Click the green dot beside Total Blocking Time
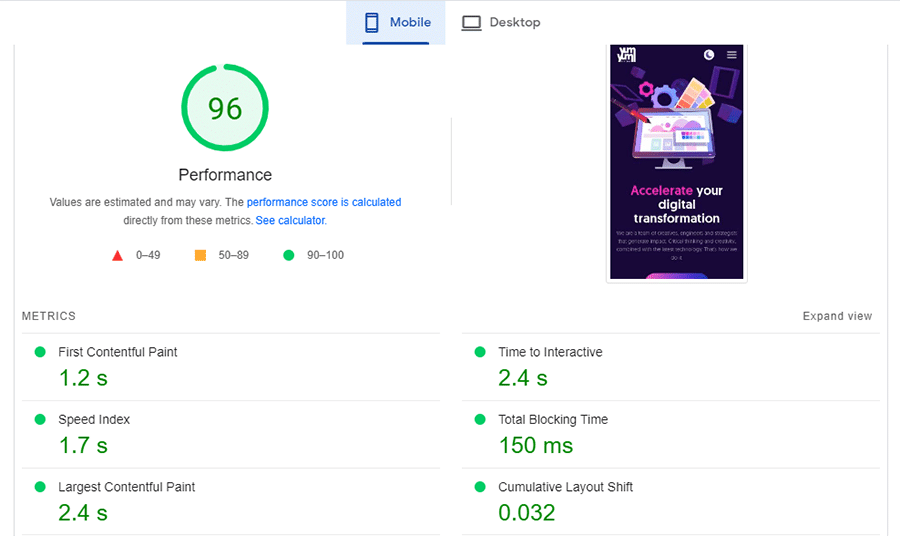The height and width of the screenshot is (536, 900). coord(480,420)
